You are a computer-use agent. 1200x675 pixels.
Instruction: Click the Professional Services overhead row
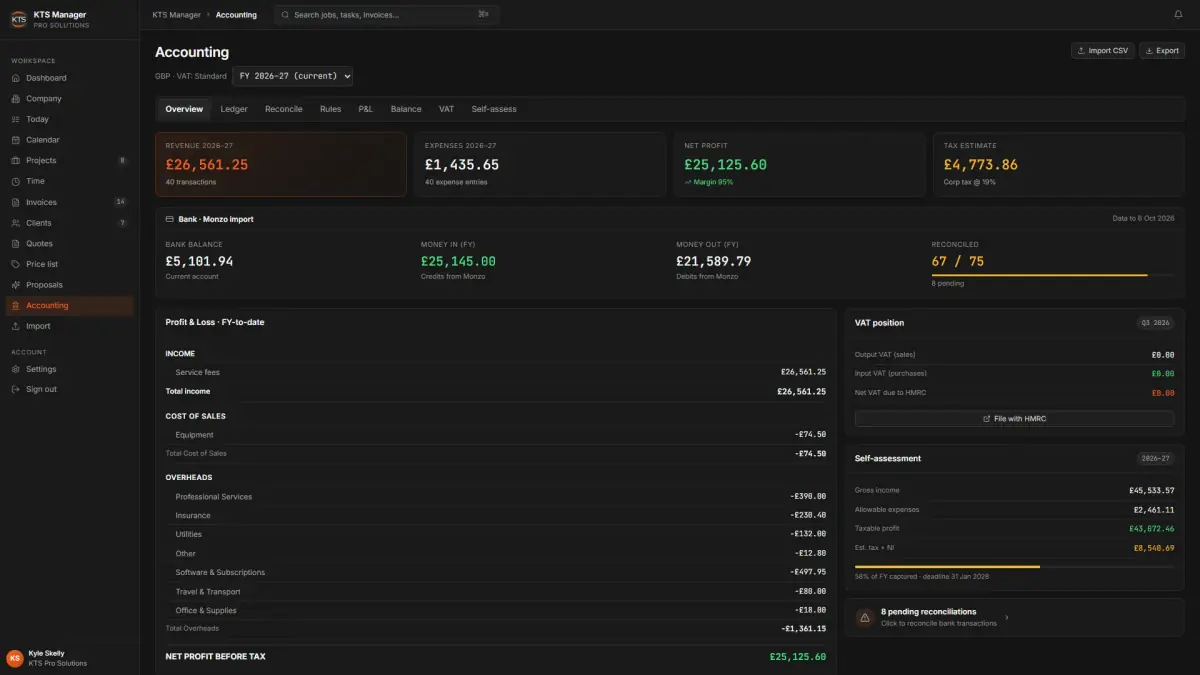pos(496,497)
